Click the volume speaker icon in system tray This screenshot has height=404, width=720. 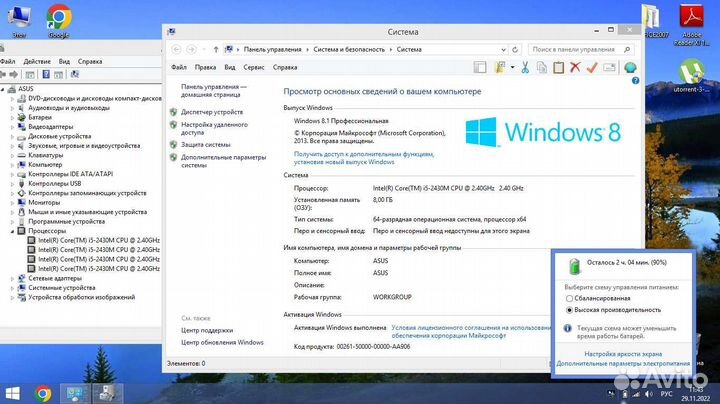point(648,394)
